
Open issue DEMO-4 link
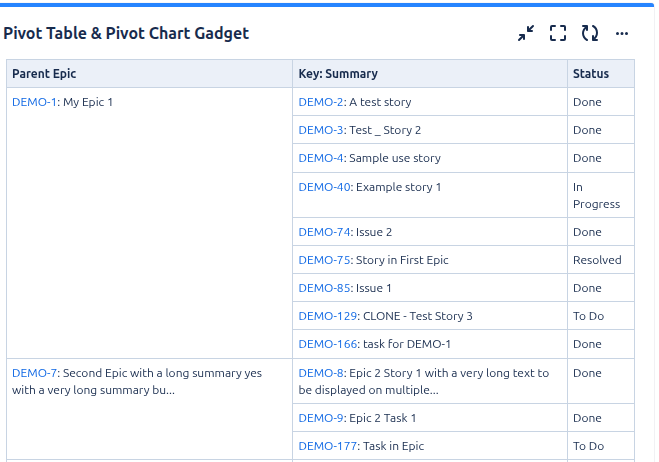(321, 158)
